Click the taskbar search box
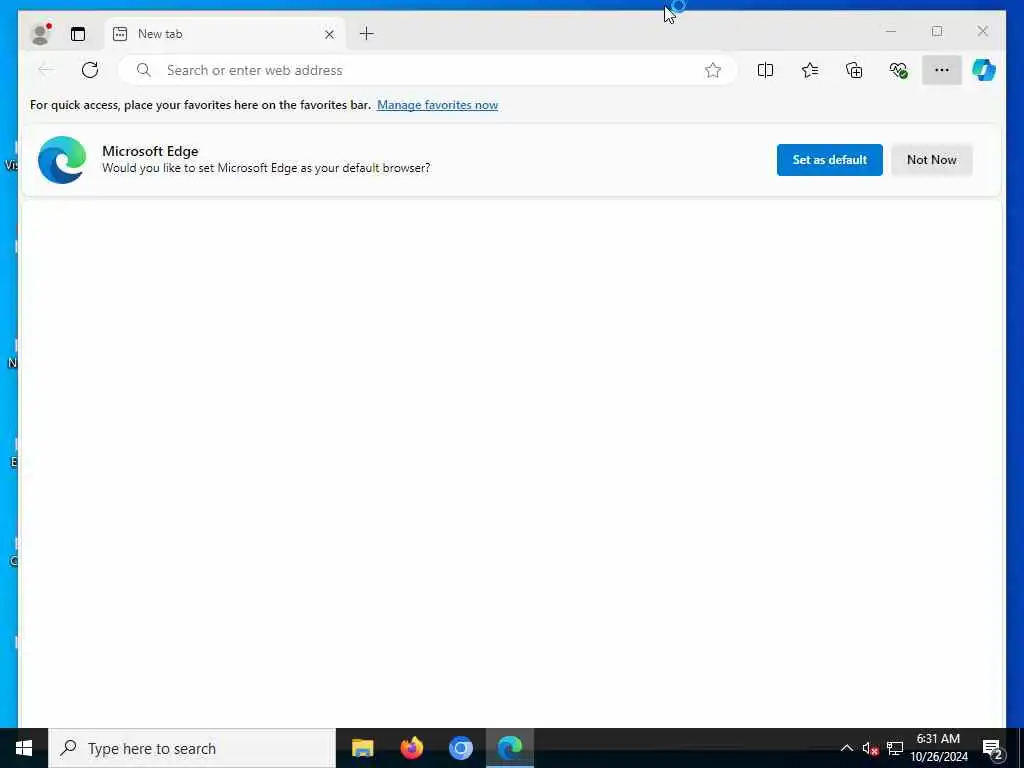 pyautogui.click(x=192, y=748)
